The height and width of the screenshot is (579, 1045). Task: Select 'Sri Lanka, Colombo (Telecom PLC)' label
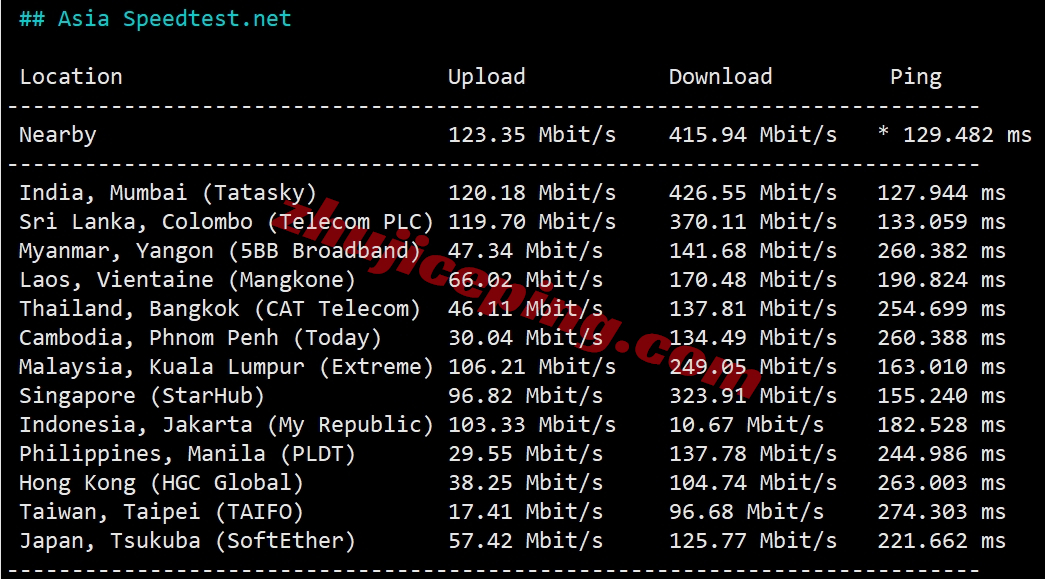point(227,222)
